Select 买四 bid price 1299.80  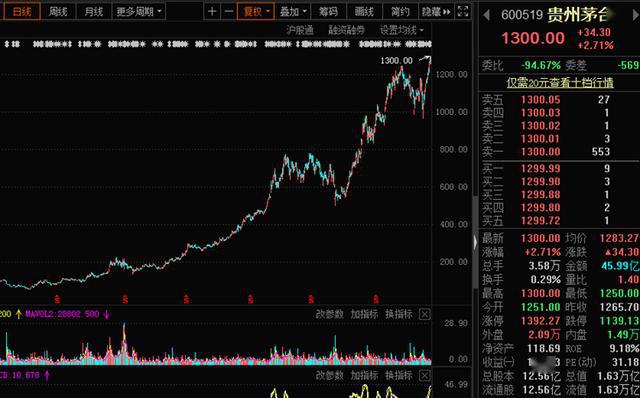point(541,207)
